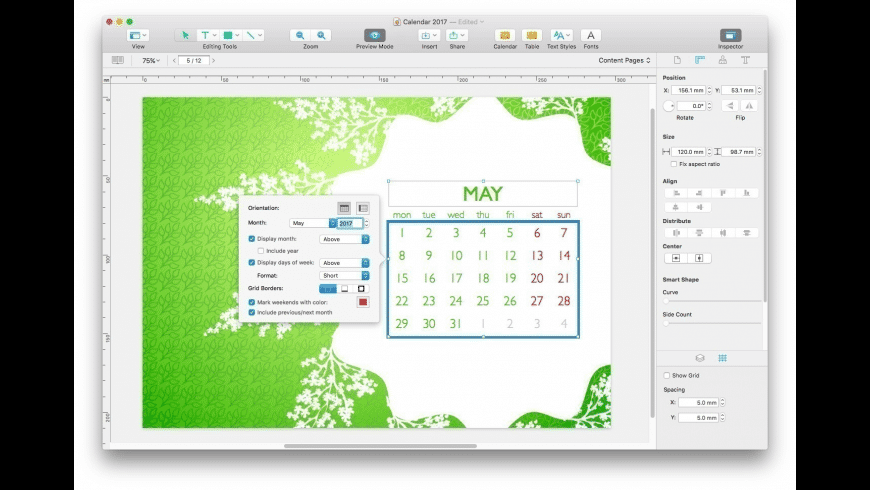This screenshot has height=490, width=870.
Task: Open the View toolbar dropdown
Action: coord(138,35)
